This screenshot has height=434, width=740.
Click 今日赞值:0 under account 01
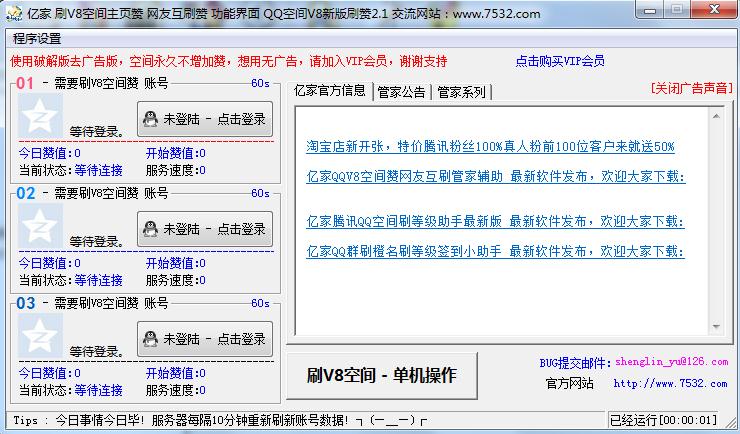click(50, 153)
